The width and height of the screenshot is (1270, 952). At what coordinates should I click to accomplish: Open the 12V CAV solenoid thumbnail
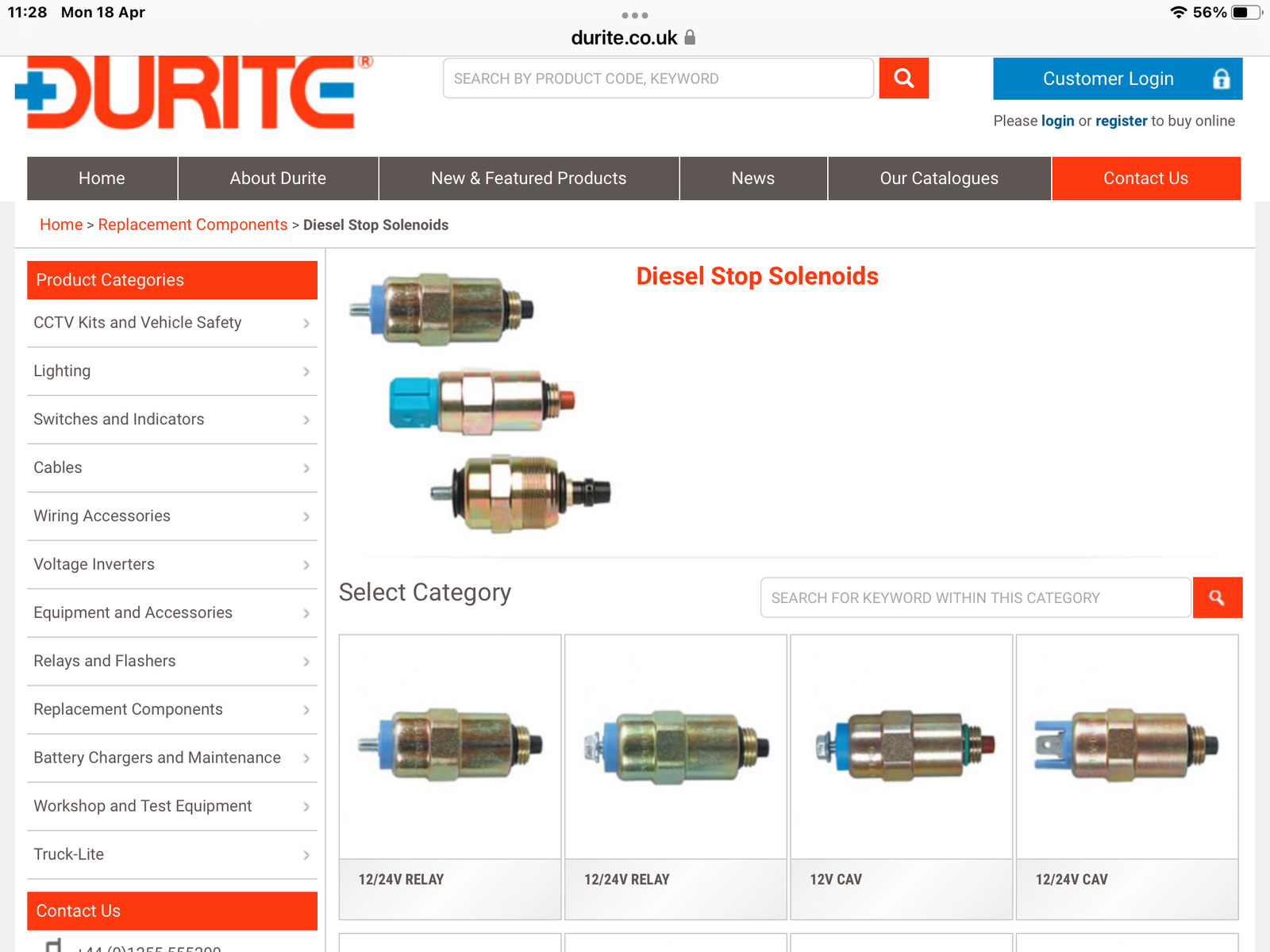902,747
